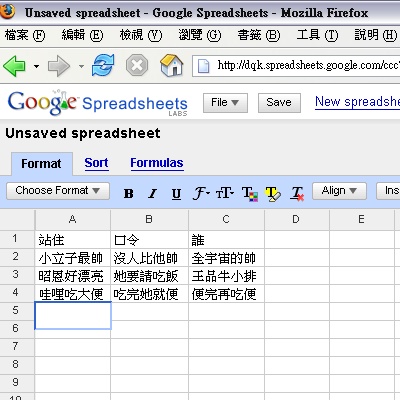Click the green Back arrow
The width and height of the screenshot is (400, 400).
point(14,66)
